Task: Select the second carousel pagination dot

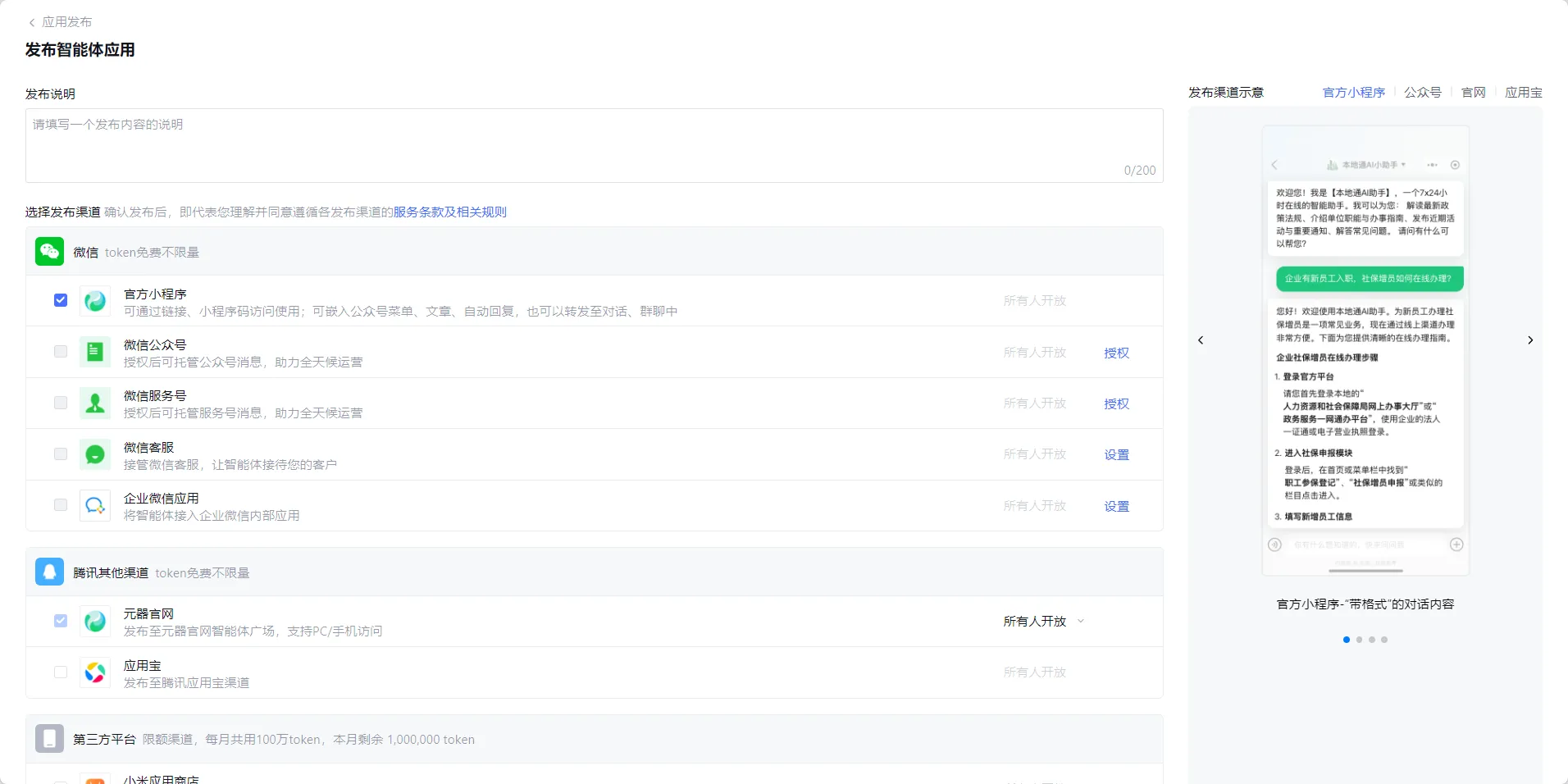Action: click(x=1359, y=640)
